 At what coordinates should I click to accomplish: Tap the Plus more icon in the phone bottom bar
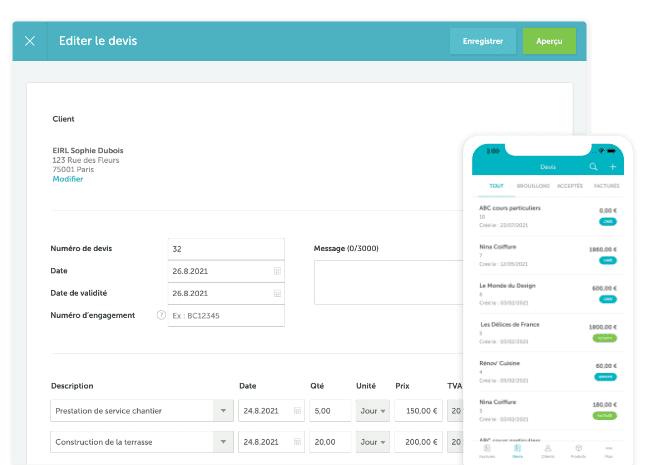pyautogui.click(x=609, y=451)
